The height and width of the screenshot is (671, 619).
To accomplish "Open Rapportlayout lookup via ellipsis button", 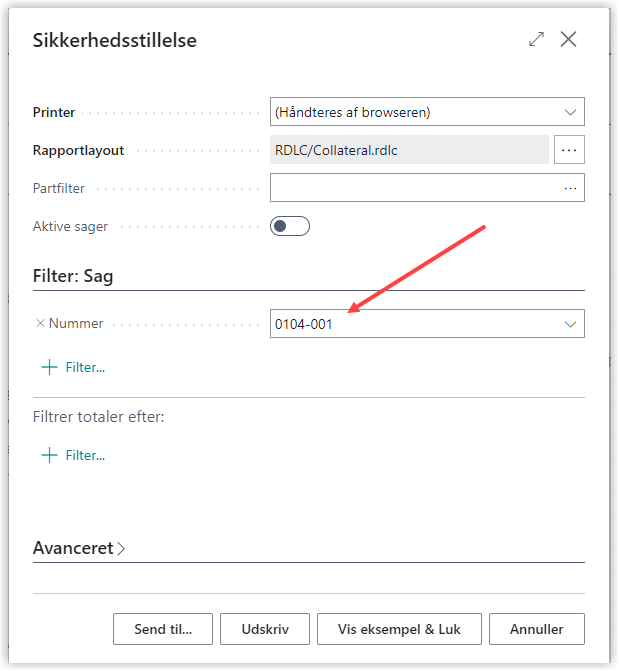I will [569, 150].
